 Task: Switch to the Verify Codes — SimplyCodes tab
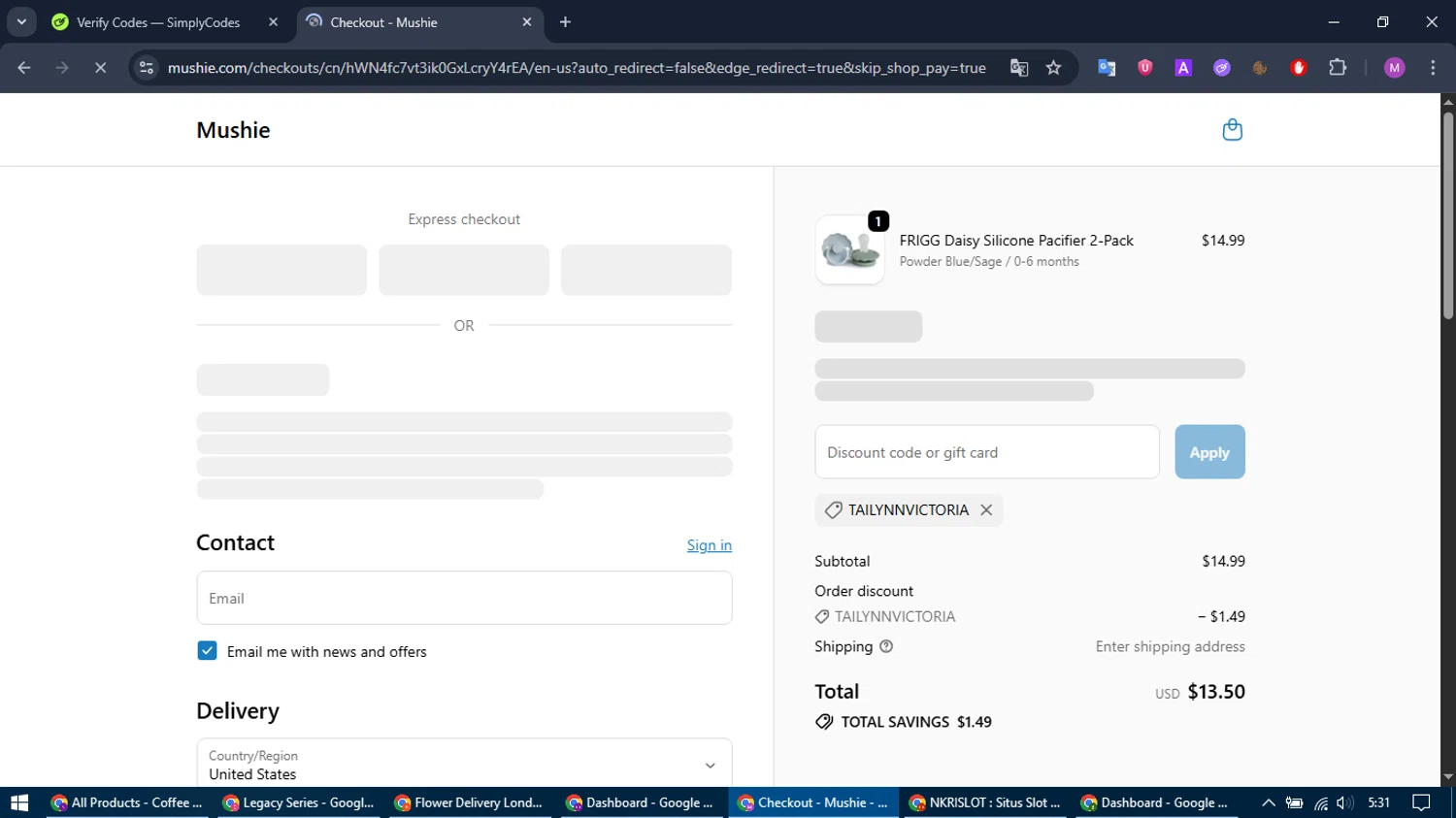[x=158, y=22]
